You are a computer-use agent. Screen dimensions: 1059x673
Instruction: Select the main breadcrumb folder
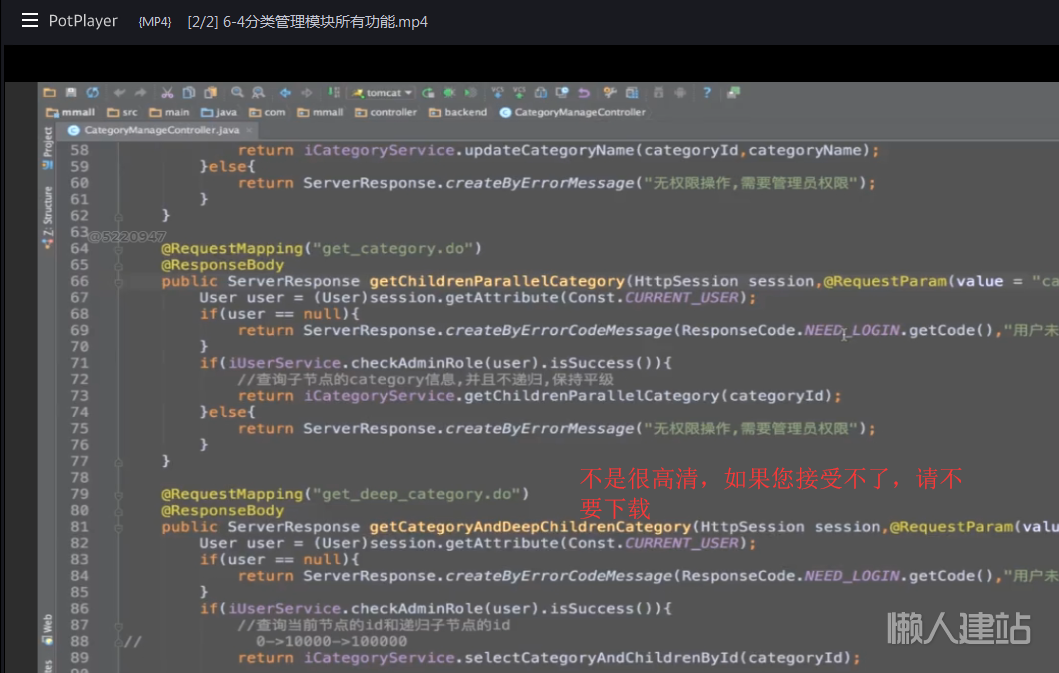click(x=170, y=112)
